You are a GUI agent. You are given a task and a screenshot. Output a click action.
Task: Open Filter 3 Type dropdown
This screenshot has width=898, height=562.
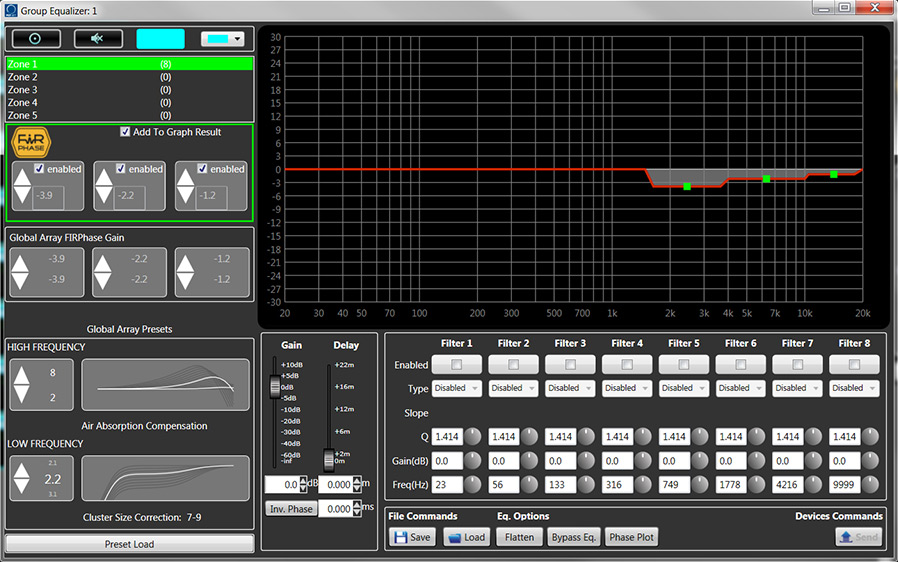[570, 388]
